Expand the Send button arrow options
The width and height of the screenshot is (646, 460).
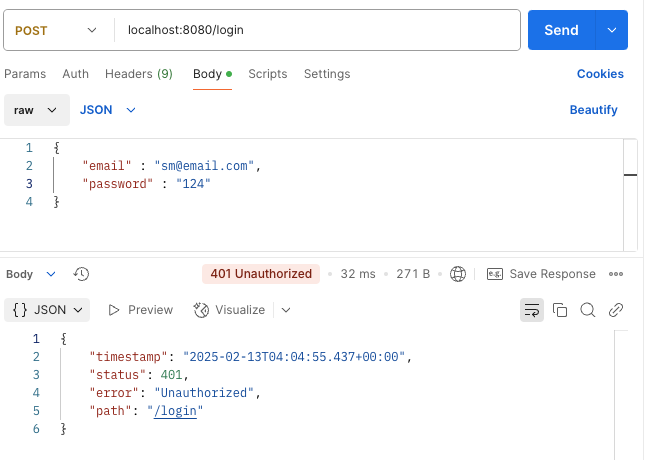tap(612, 30)
